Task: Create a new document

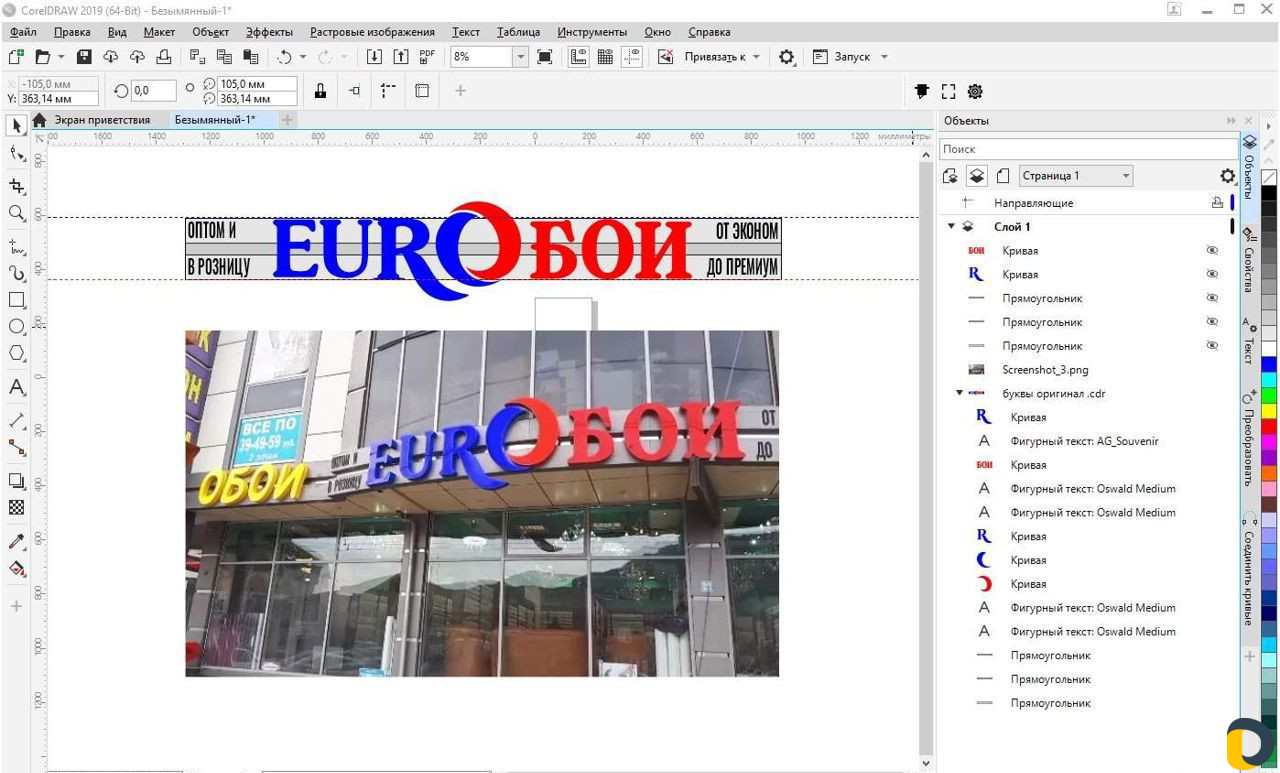Action: (16, 57)
